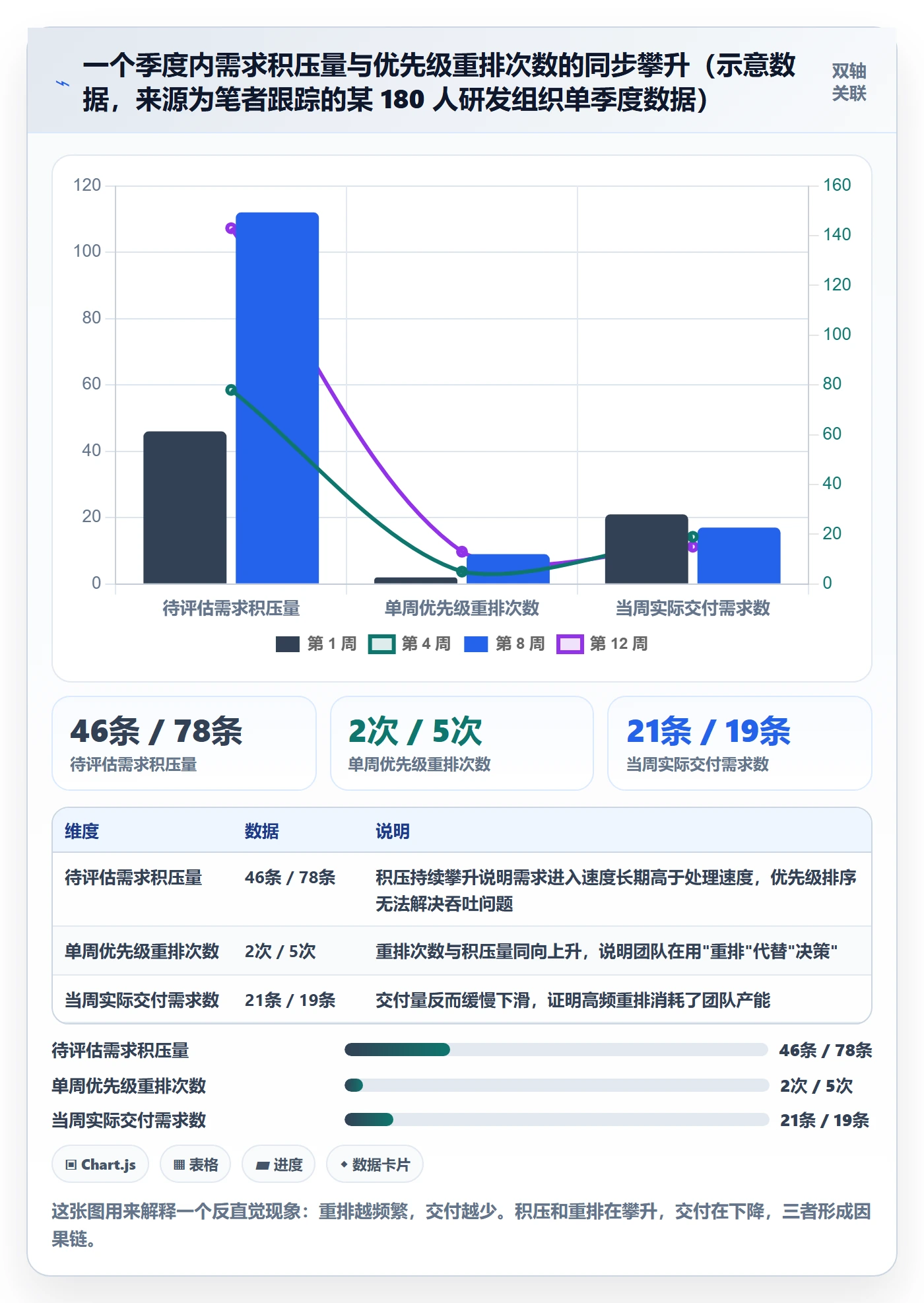Click the Chart.js chip

(100, 1164)
